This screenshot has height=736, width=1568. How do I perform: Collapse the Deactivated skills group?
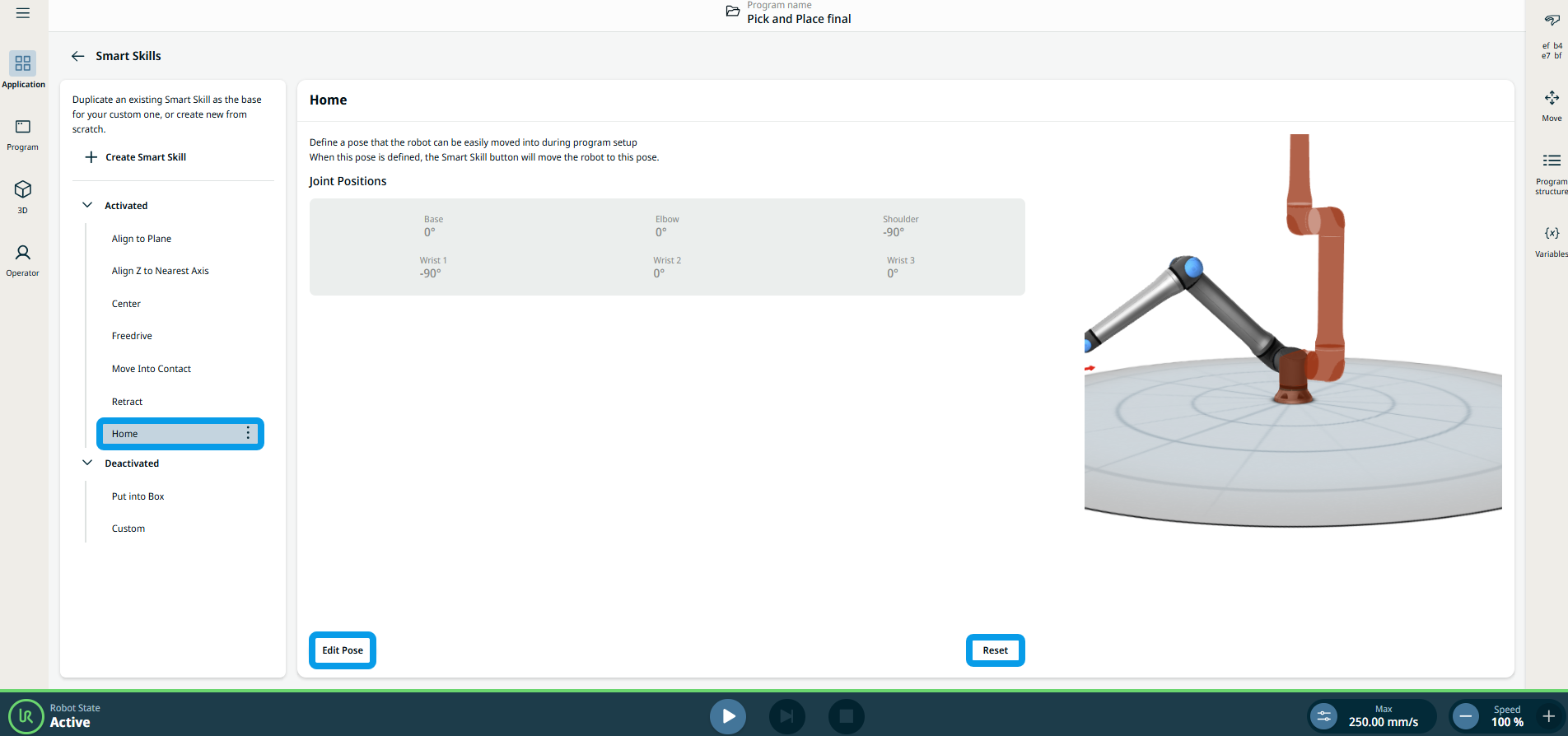[87, 463]
